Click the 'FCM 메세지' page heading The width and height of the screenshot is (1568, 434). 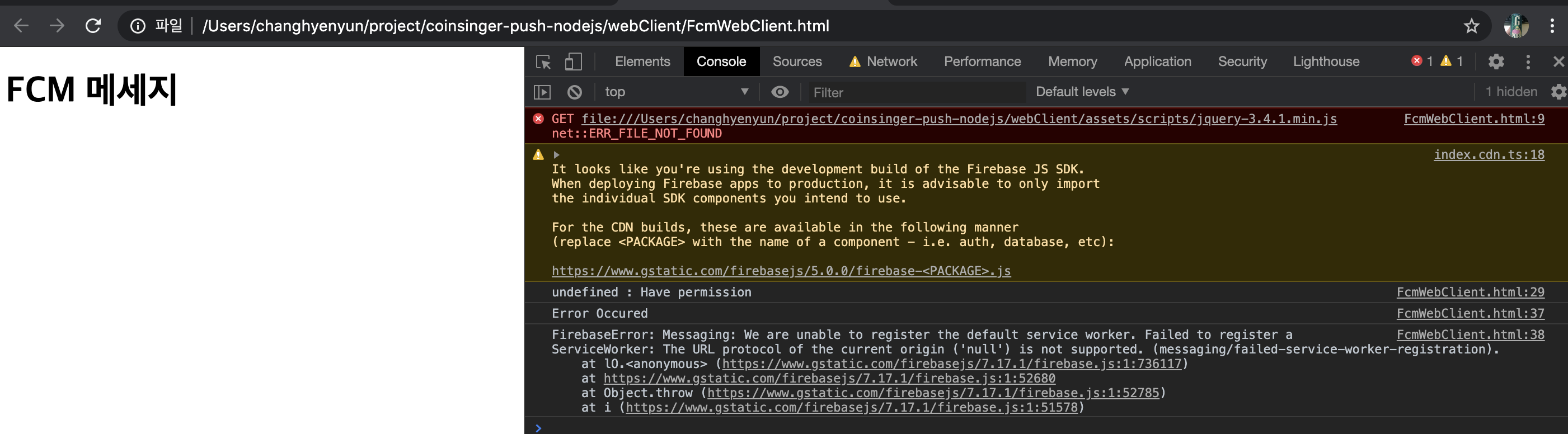click(91, 89)
